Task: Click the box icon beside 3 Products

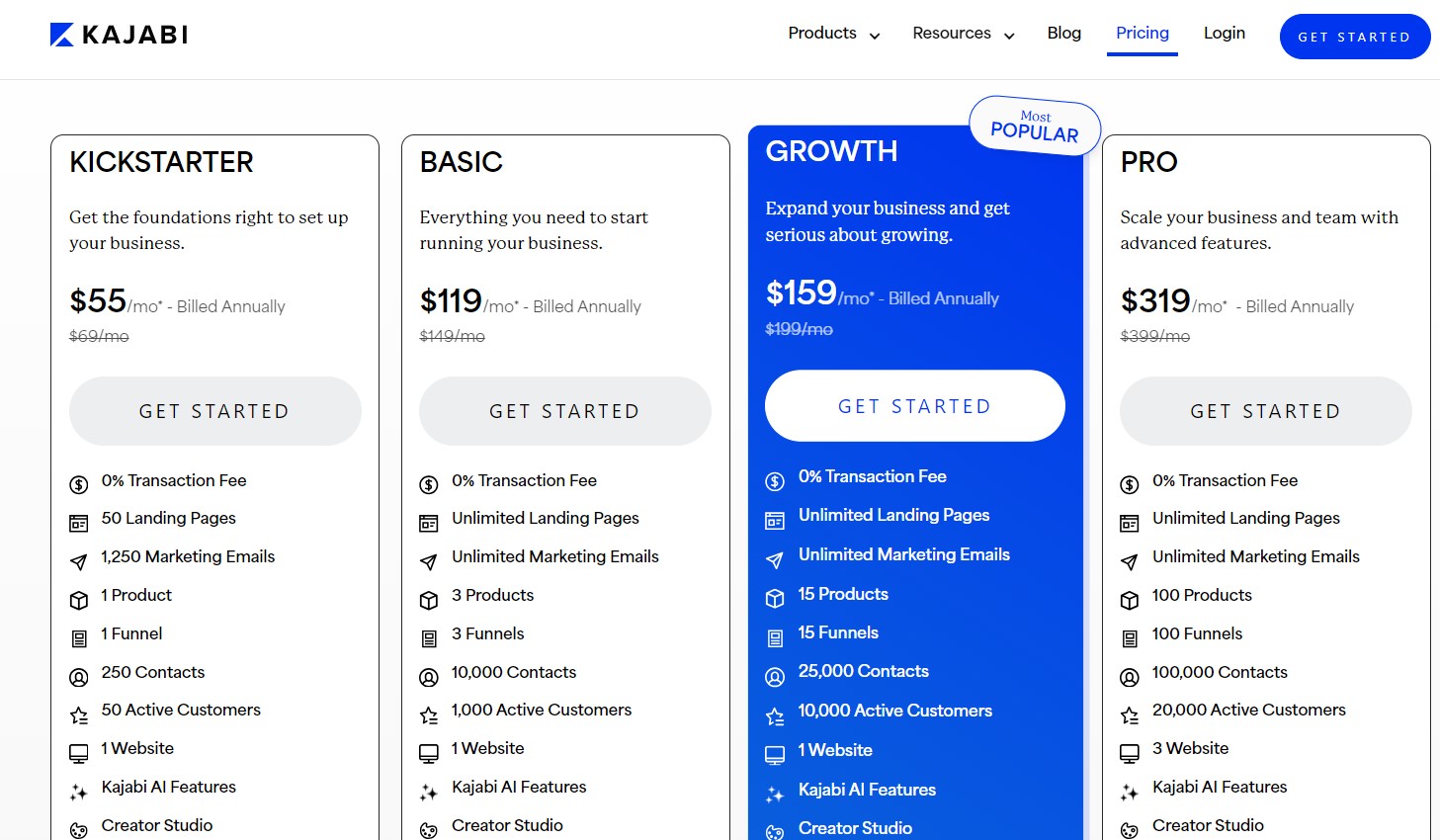Action: [429, 600]
